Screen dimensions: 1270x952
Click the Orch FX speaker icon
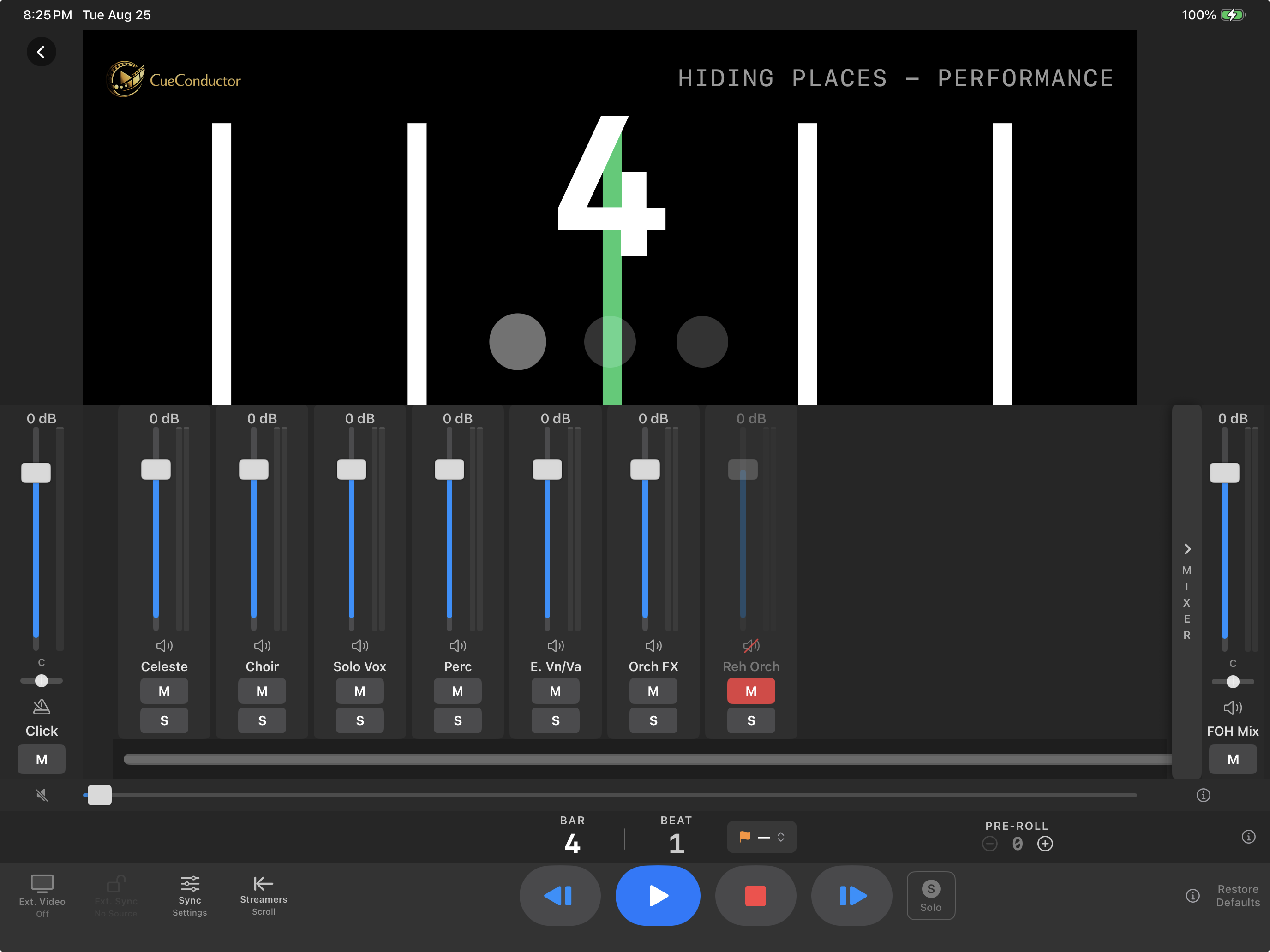click(653, 646)
